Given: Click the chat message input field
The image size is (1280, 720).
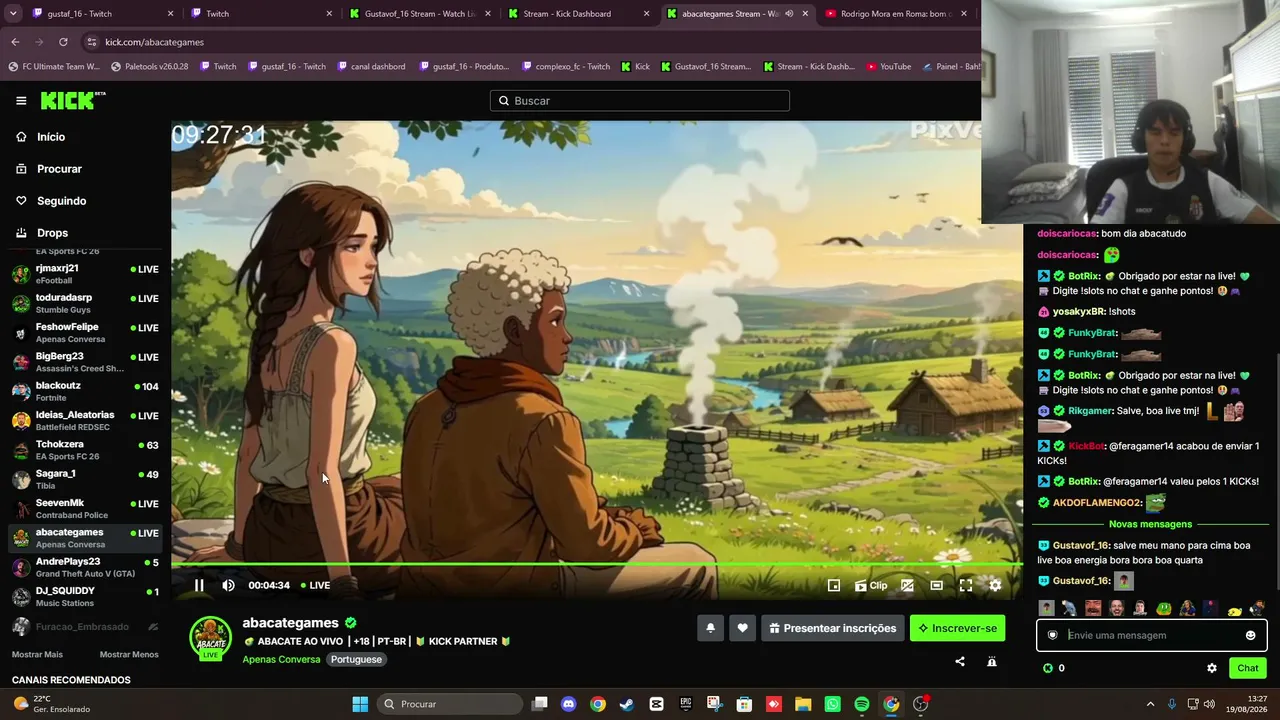Looking at the screenshot, I should [x=1151, y=635].
